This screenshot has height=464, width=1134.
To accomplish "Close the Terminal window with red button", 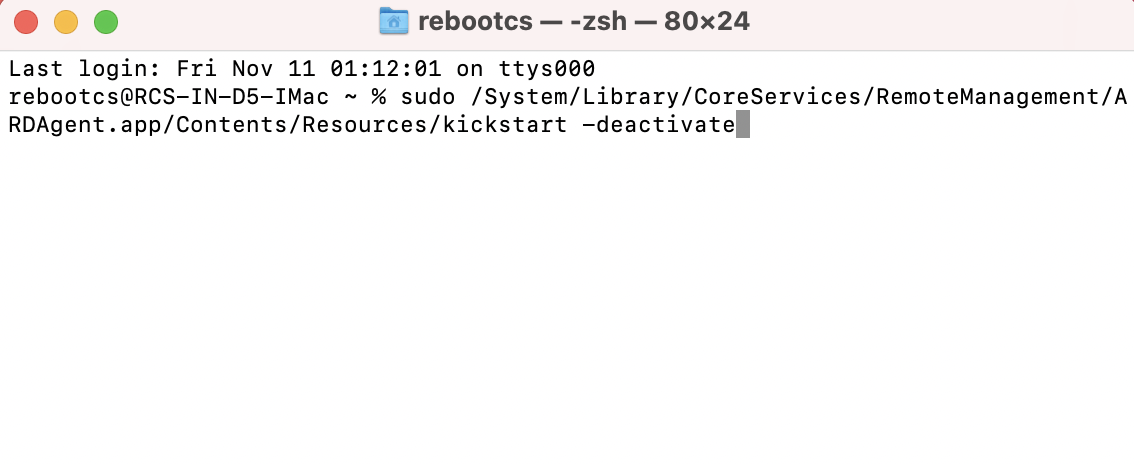I will click(26, 21).
